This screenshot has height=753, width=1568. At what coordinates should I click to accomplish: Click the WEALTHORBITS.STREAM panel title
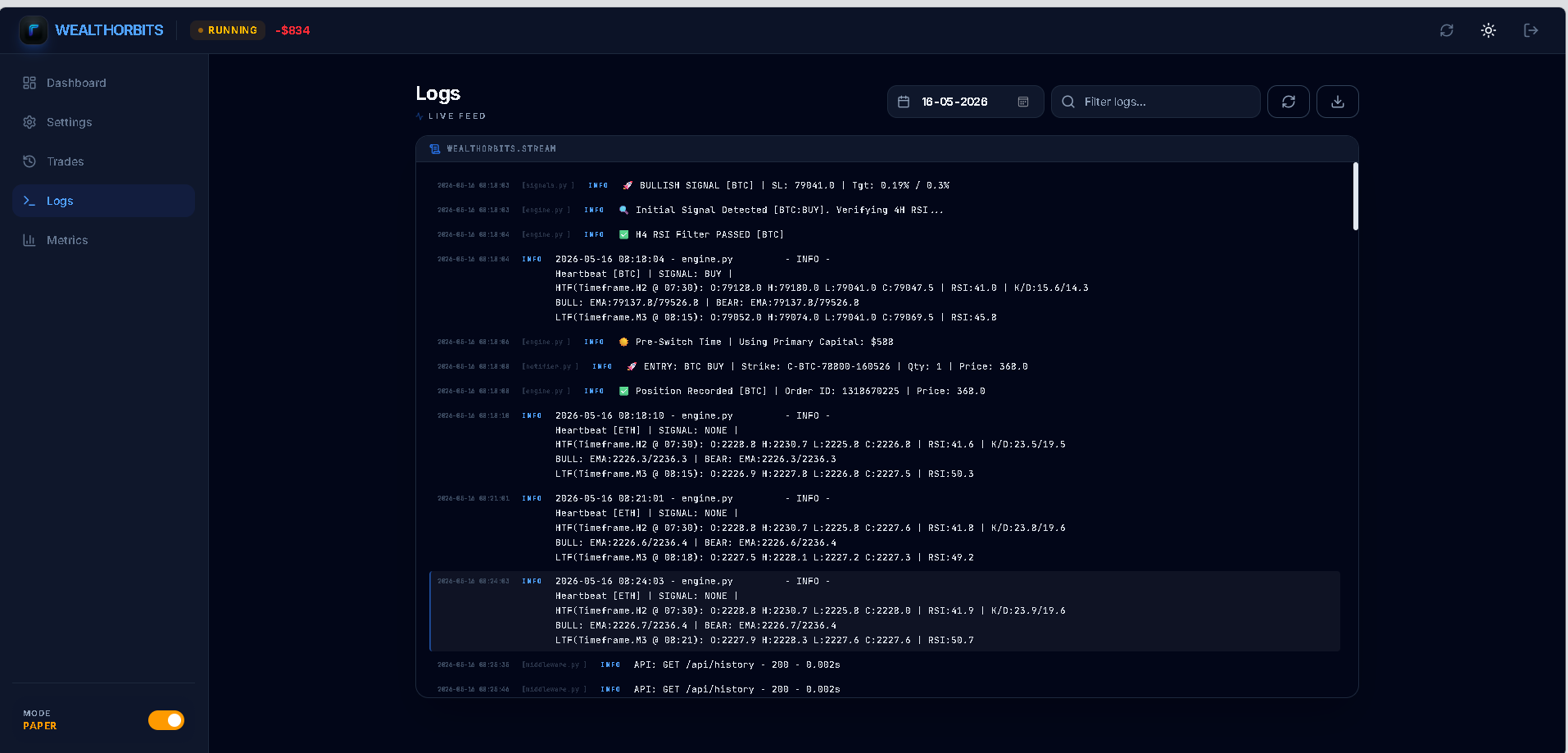tap(501, 149)
